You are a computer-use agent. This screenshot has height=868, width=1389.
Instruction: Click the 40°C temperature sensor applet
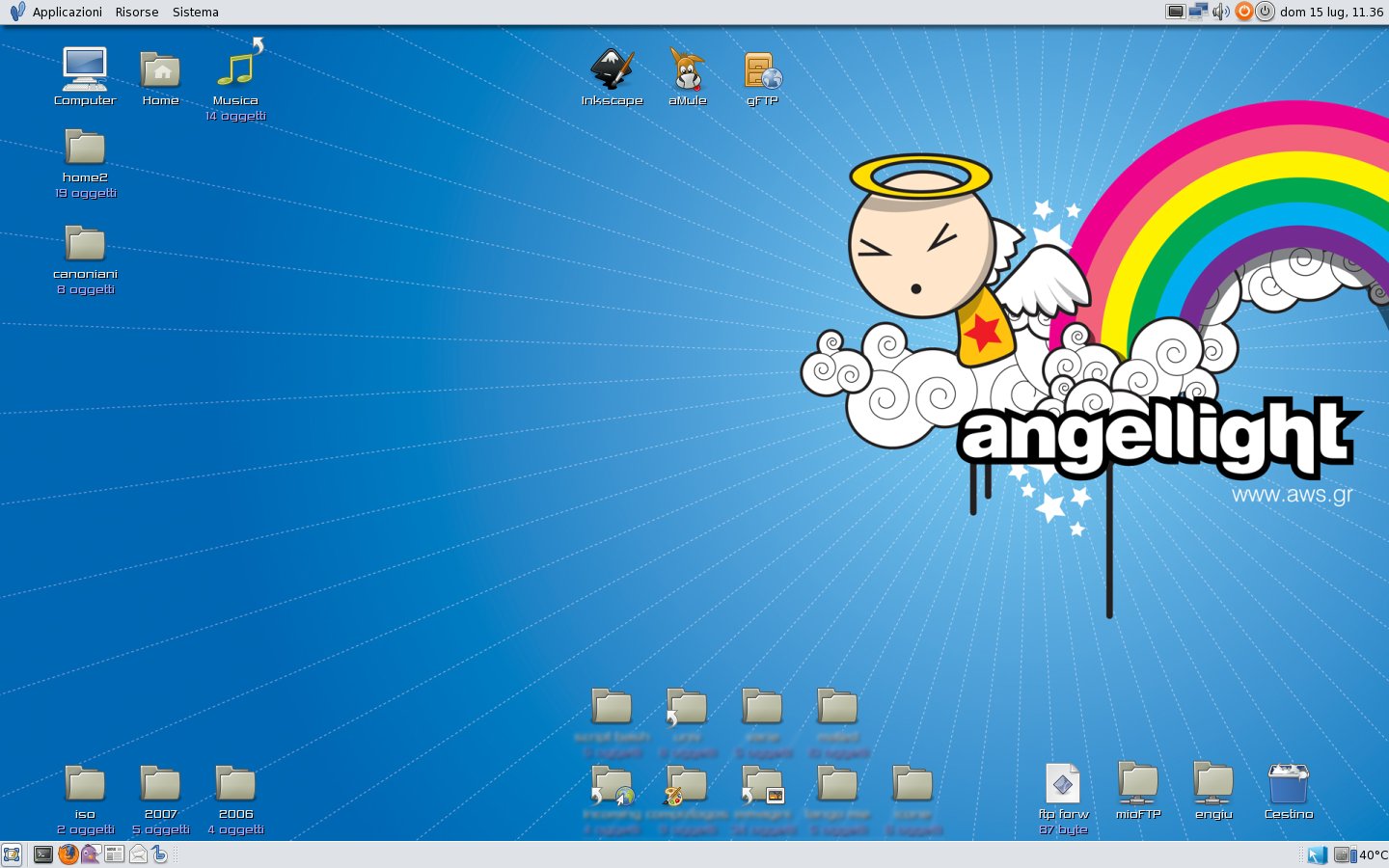point(1361,855)
